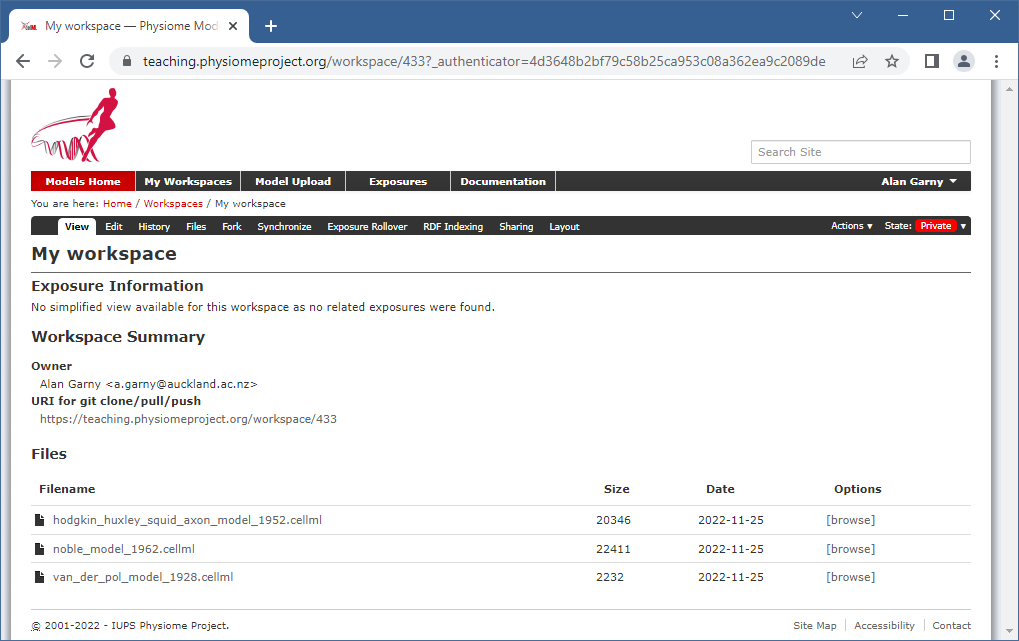
Task: Click the browser back arrow
Action: [x=23, y=61]
